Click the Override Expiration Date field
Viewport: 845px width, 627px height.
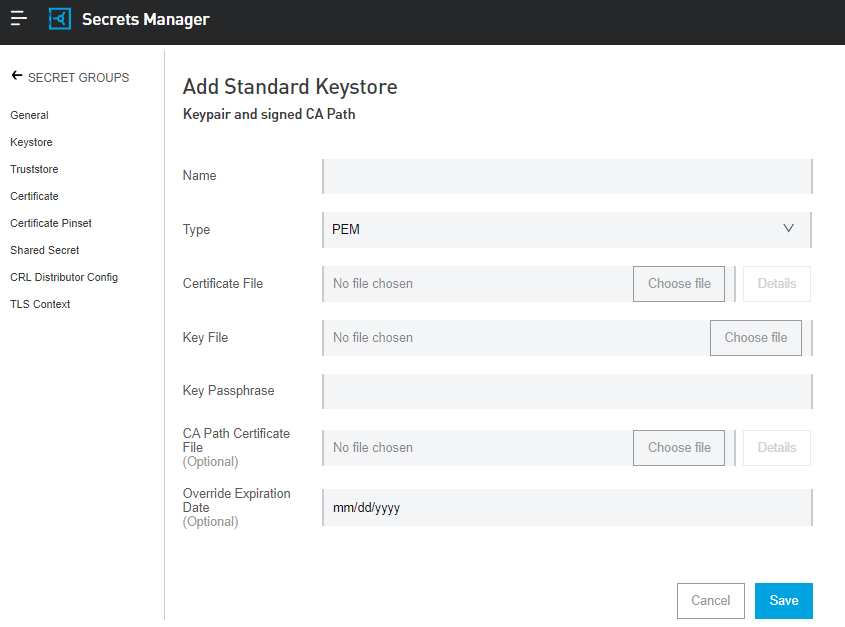(x=566, y=507)
